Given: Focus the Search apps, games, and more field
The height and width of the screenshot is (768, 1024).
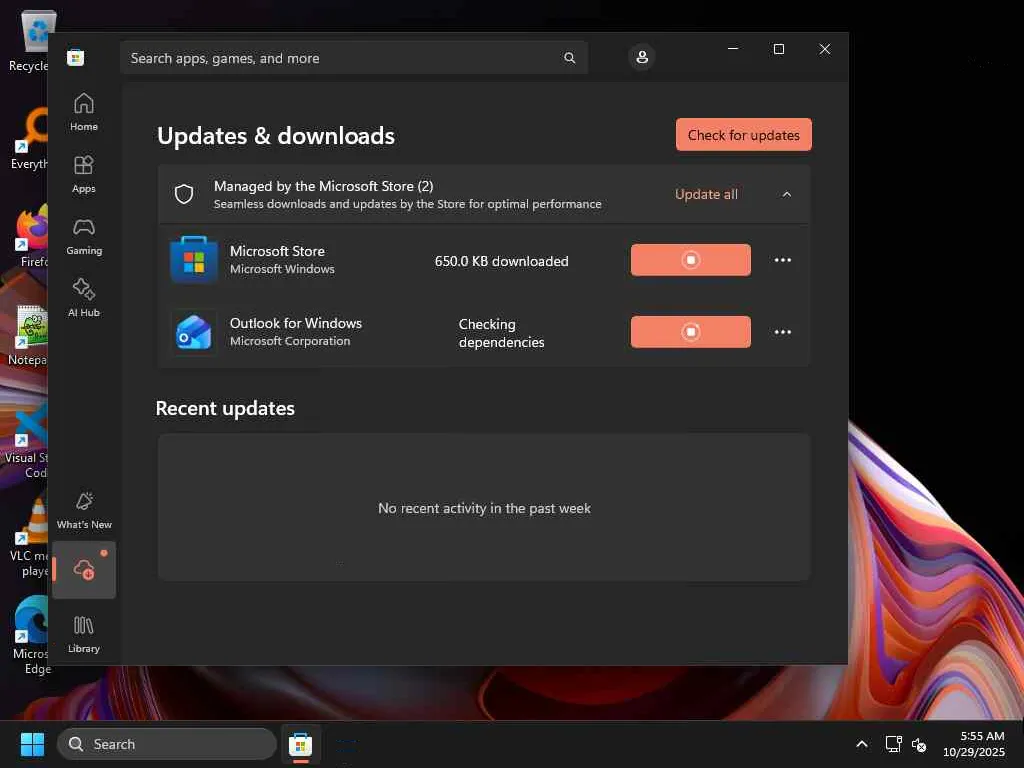Looking at the screenshot, I should tap(353, 58).
